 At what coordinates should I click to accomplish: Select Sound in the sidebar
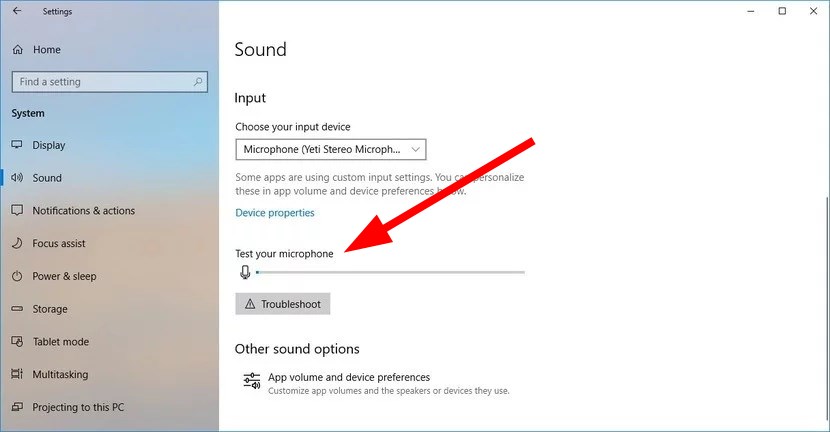pyautogui.click(x=47, y=178)
